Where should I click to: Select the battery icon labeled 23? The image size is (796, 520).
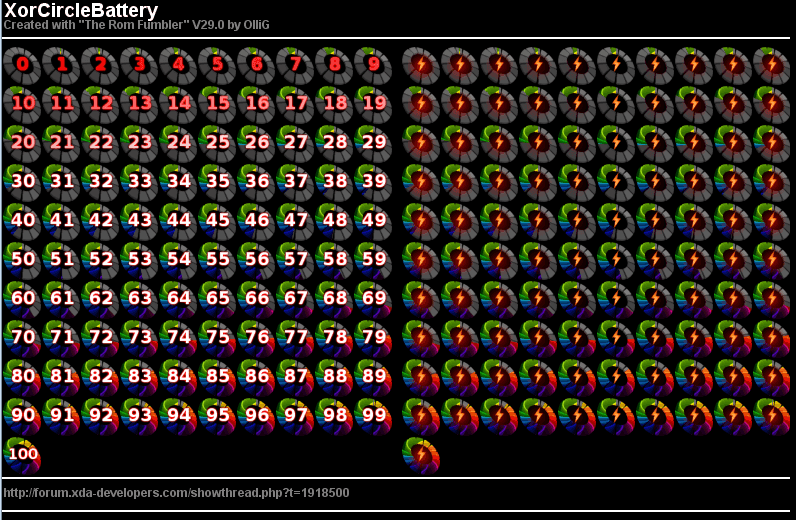(139, 144)
